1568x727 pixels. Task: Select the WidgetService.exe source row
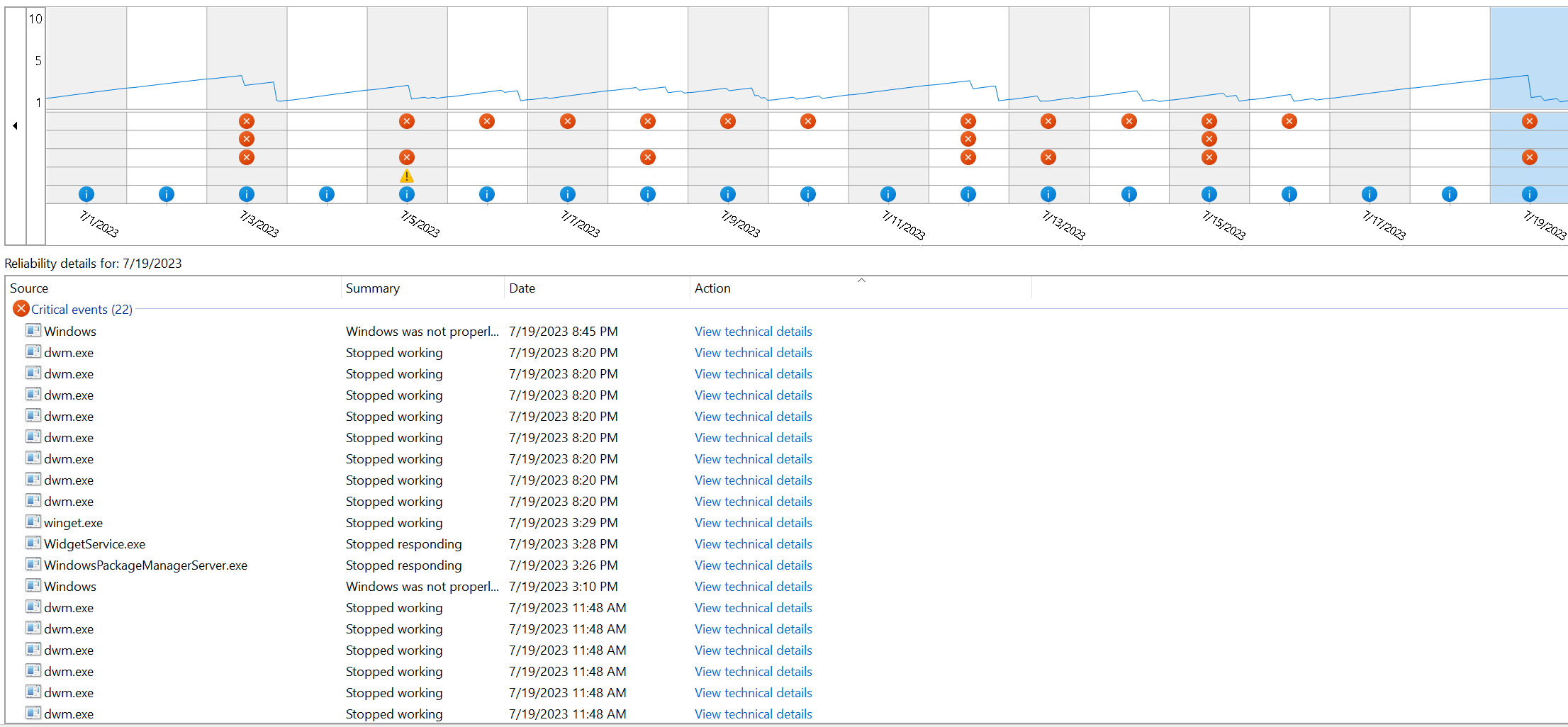click(x=94, y=544)
